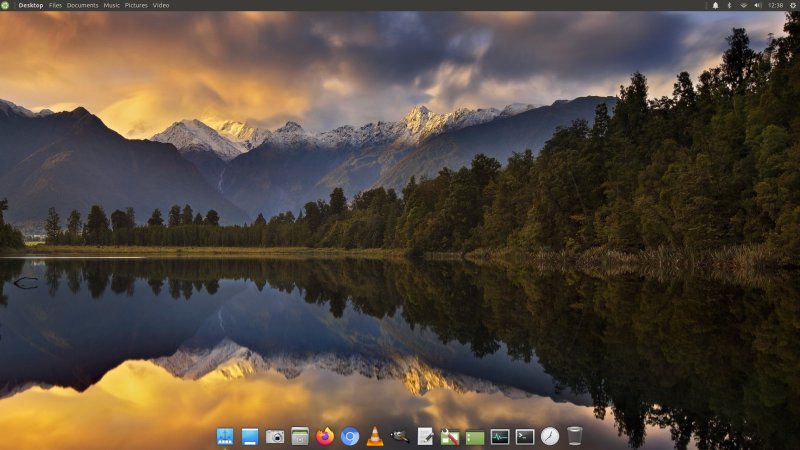Open the Terminal from dock

pyautogui.click(x=525, y=436)
